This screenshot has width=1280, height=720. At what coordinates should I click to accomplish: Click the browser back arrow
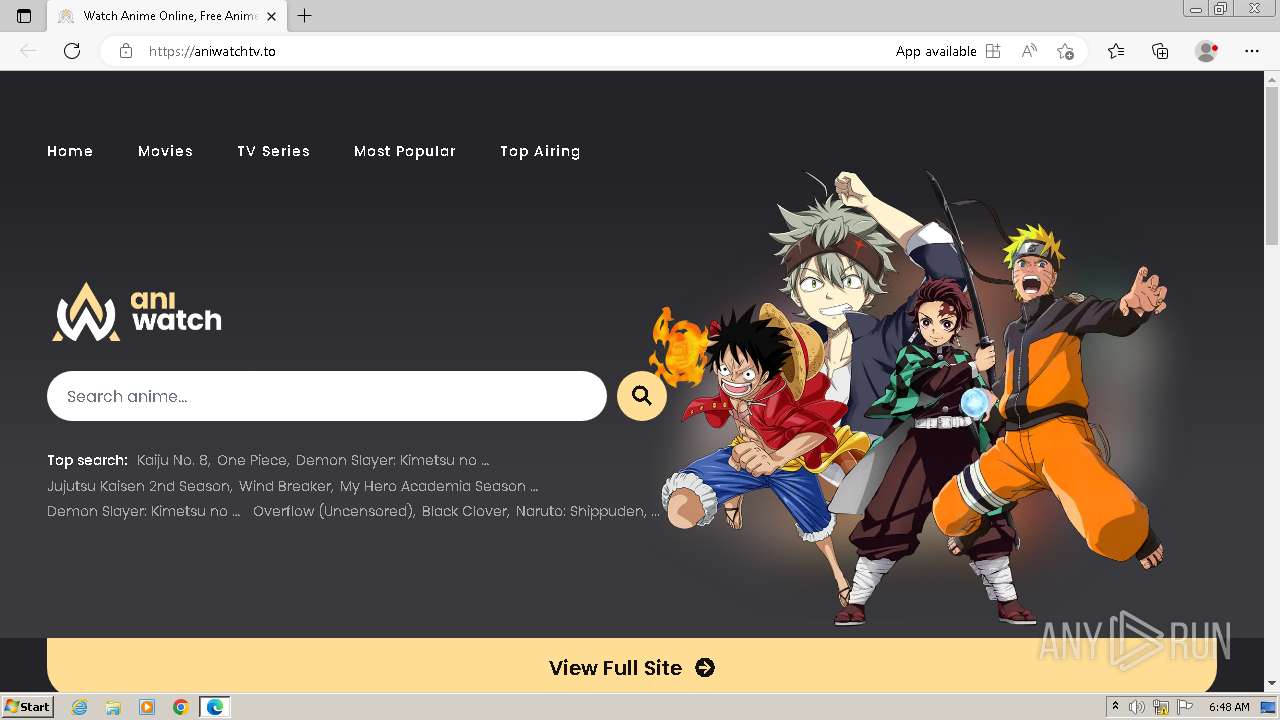[28, 51]
